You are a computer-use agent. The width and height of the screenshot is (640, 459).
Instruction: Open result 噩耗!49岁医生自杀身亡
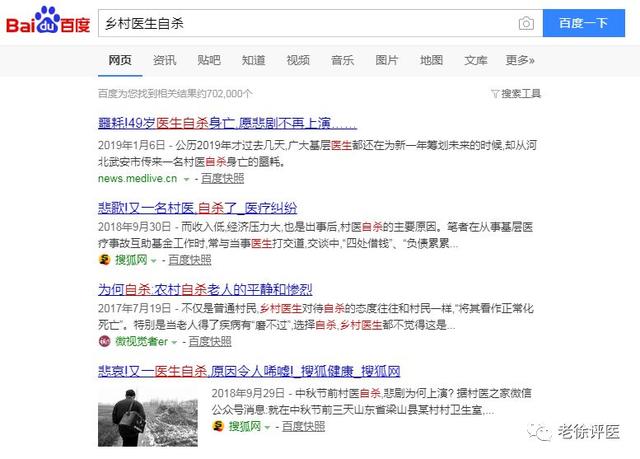[x=227, y=123]
